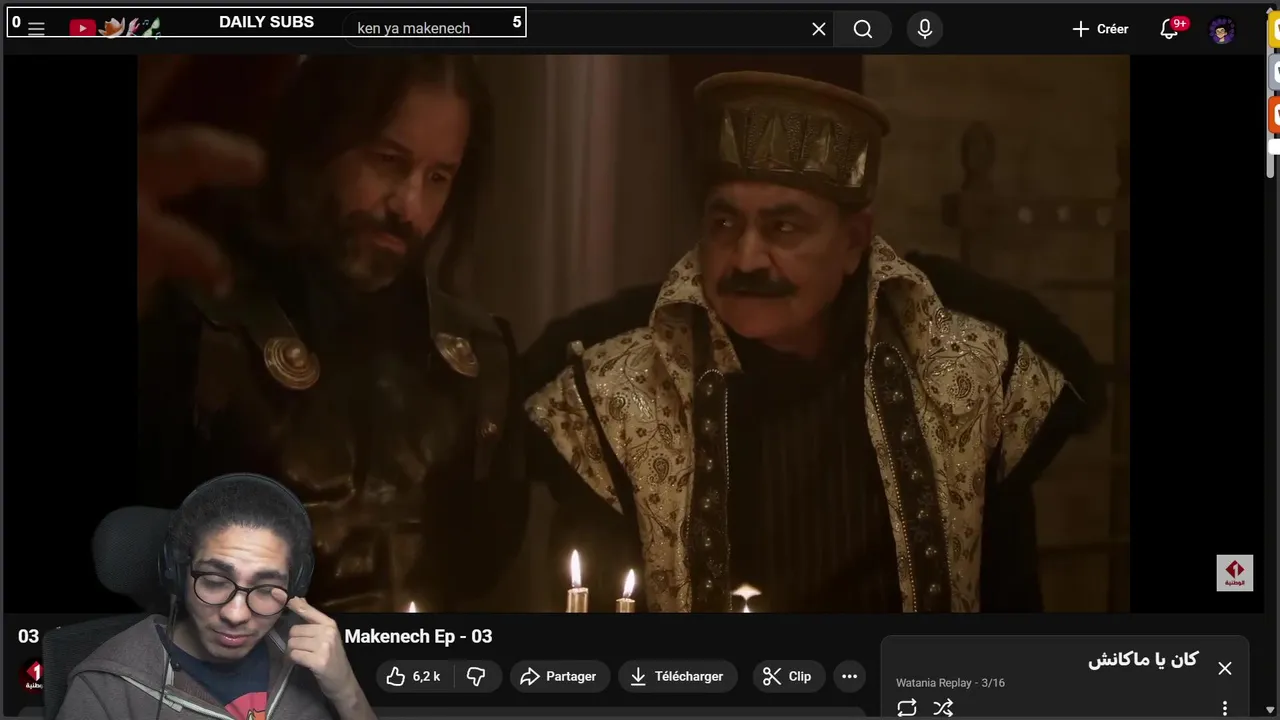Toggle playlist shuffle mode

click(943, 708)
